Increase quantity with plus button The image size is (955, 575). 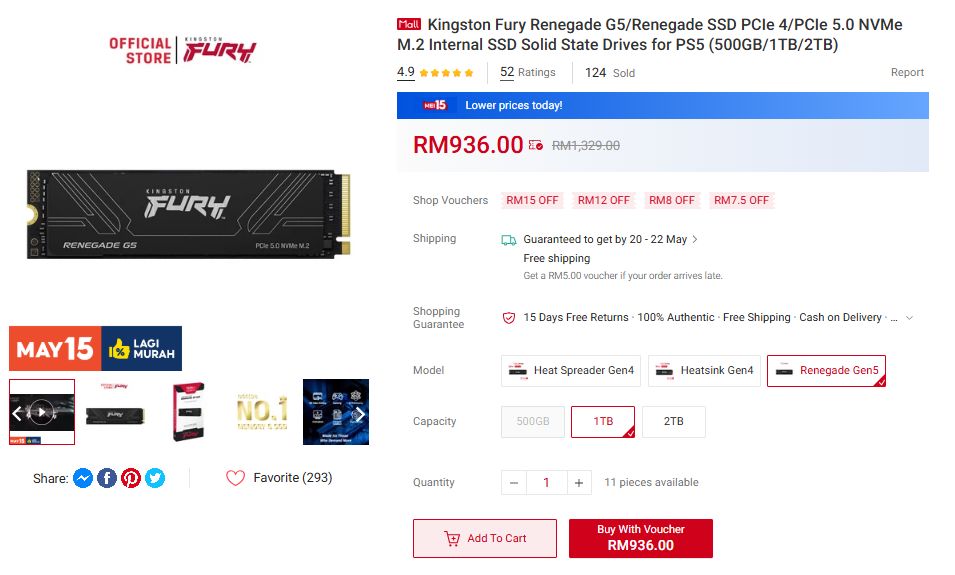[x=579, y=482]
